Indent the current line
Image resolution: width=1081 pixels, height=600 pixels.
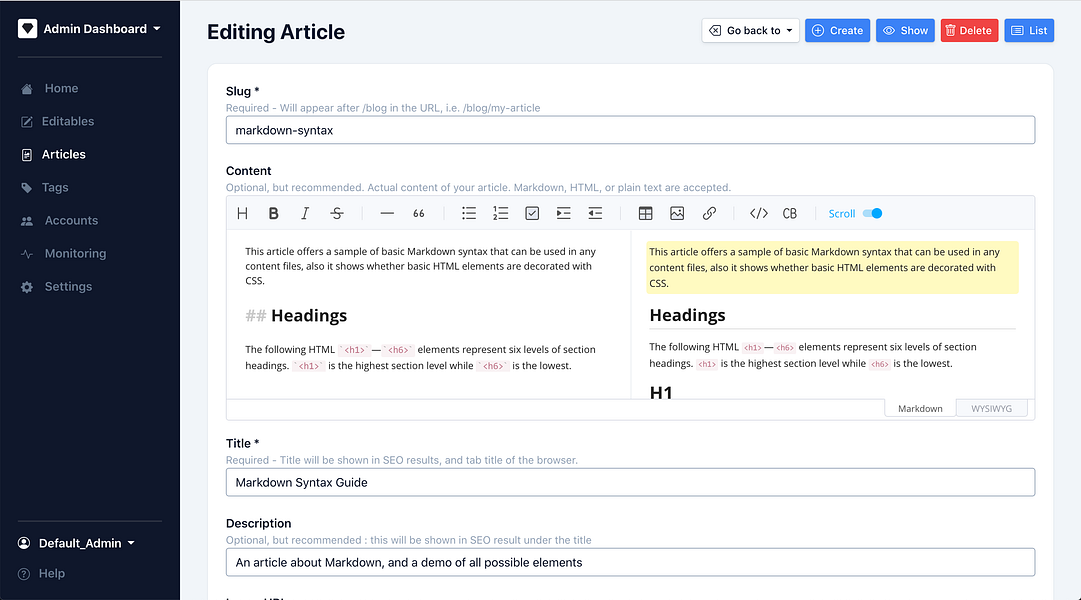pyautogui.click(x=563, y=214)
